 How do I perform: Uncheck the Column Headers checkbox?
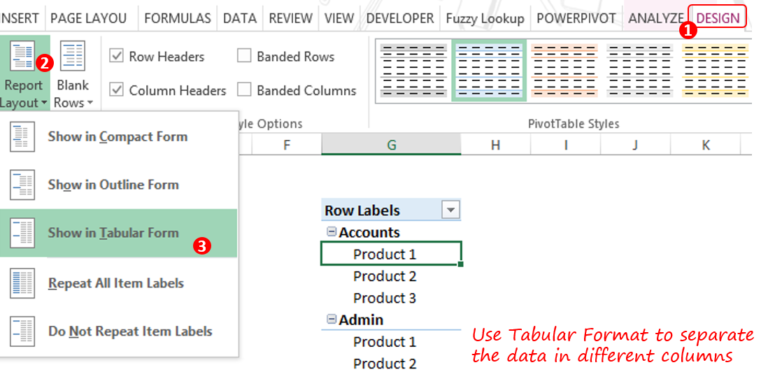pyautogui.click(x=116, y=90)
